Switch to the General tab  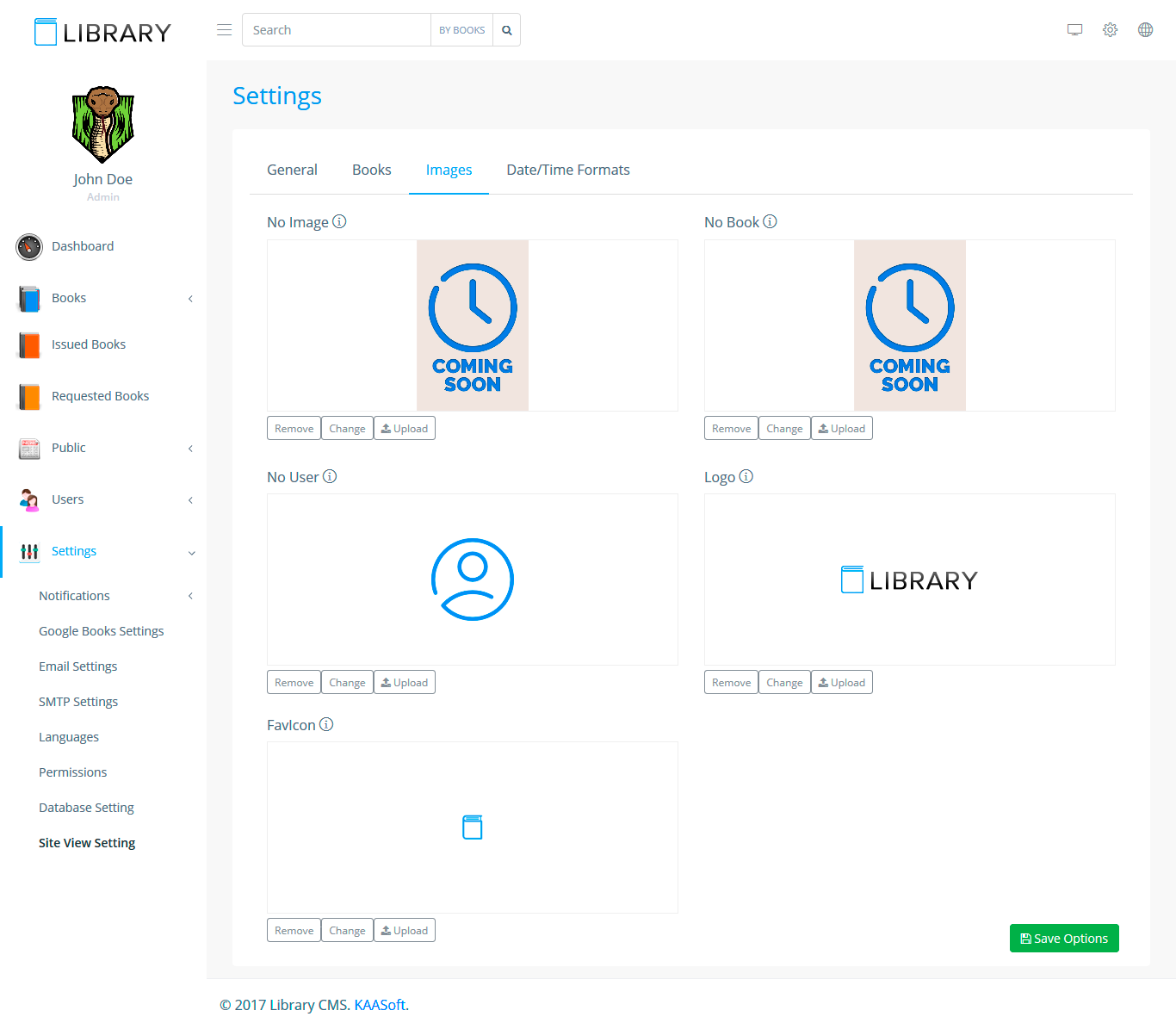(292, 170)
